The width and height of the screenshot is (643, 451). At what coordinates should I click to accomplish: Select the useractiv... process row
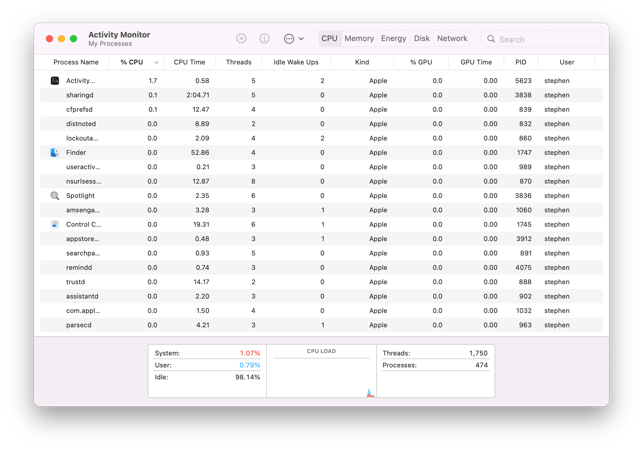pos(322,167)
